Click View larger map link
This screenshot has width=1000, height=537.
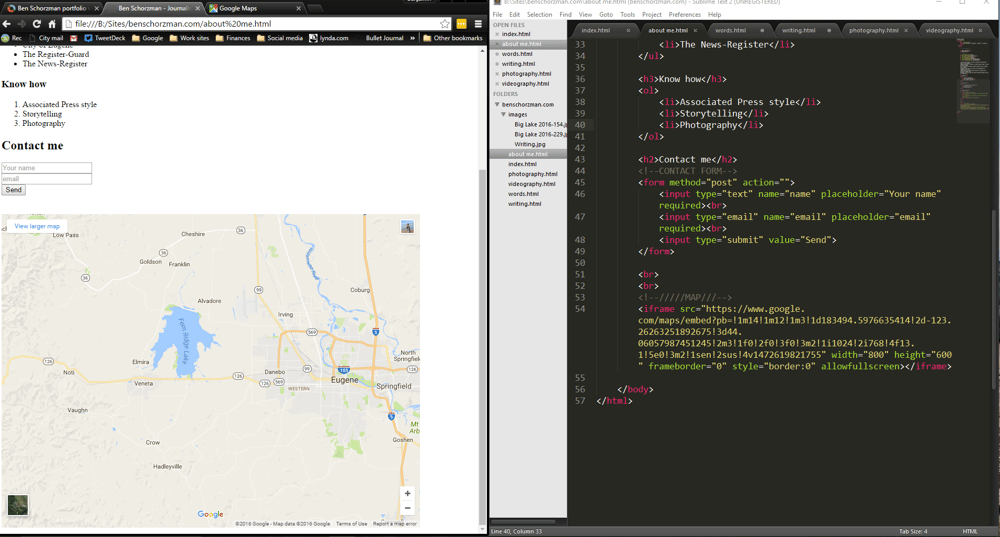pos(37,226)
